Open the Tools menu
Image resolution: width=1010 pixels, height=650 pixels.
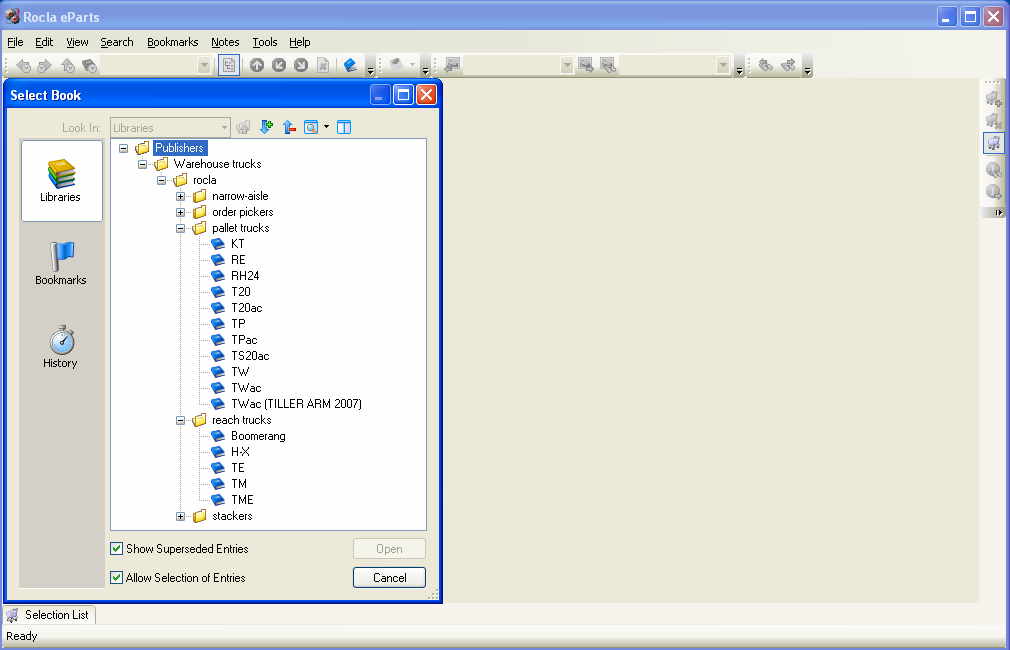(265, 42)
